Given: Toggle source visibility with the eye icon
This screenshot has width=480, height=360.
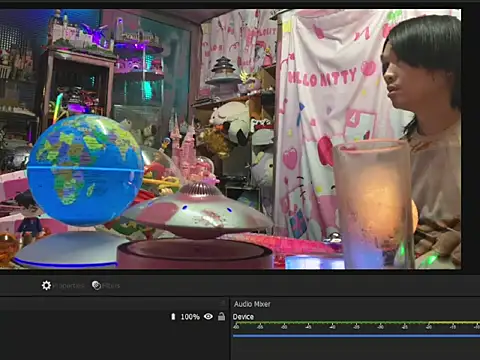Looking at the screenshot, I should [x=208, y=316].
